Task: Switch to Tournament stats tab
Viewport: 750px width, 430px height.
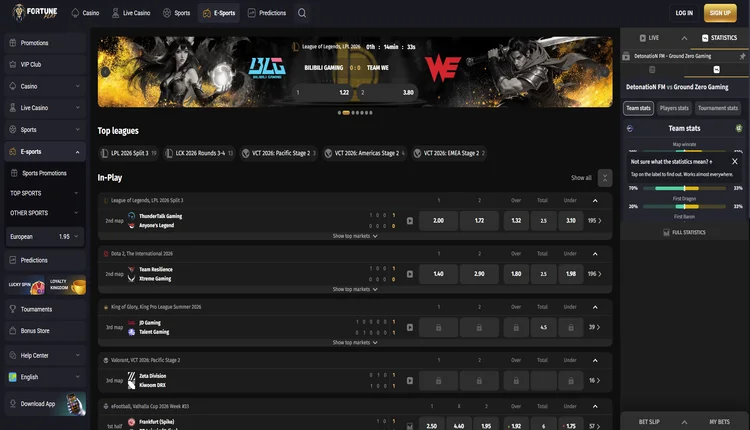Action: tap(717, 108)
